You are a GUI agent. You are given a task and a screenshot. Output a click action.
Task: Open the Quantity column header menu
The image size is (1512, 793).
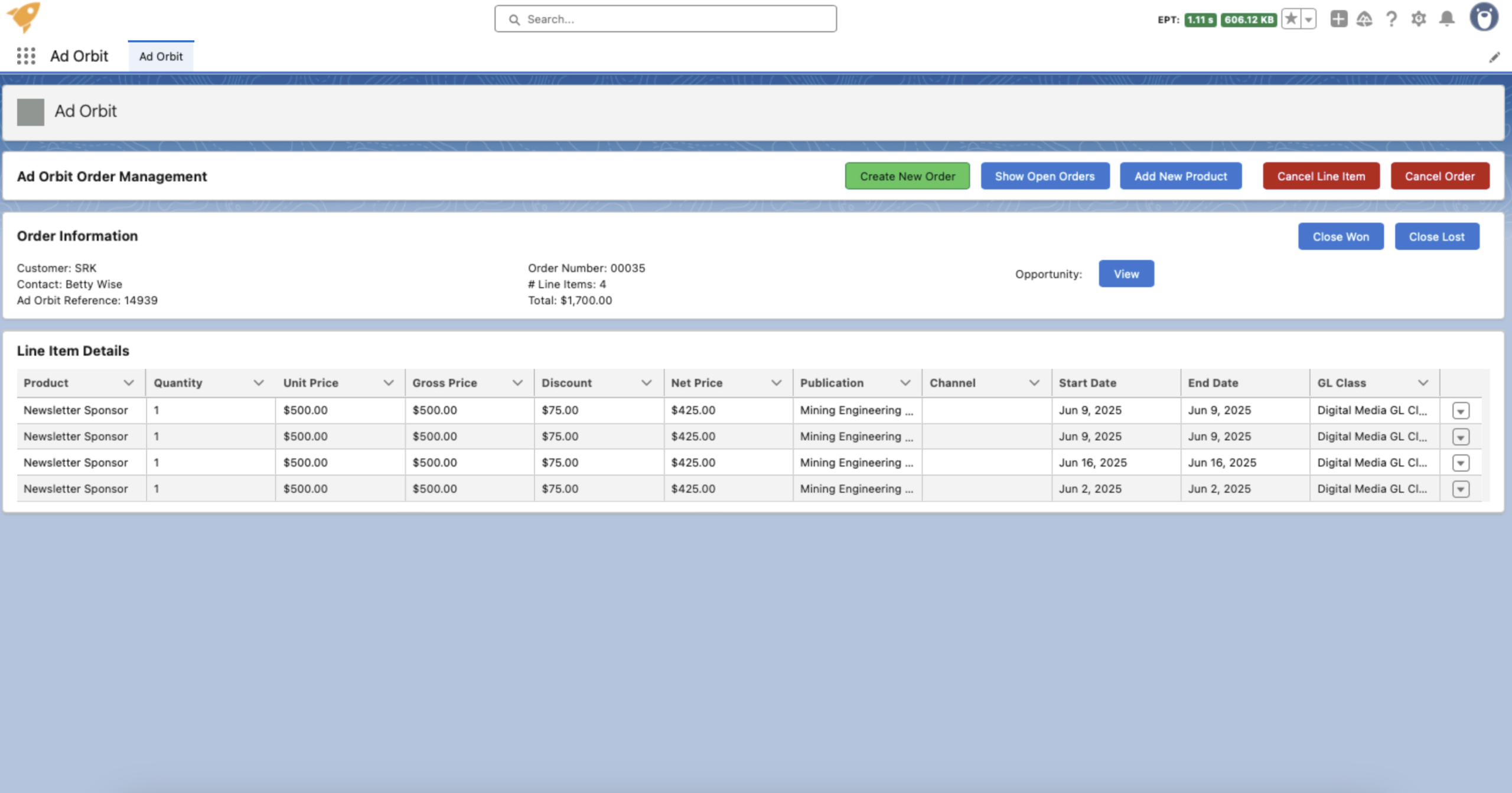tap(258, 383)
